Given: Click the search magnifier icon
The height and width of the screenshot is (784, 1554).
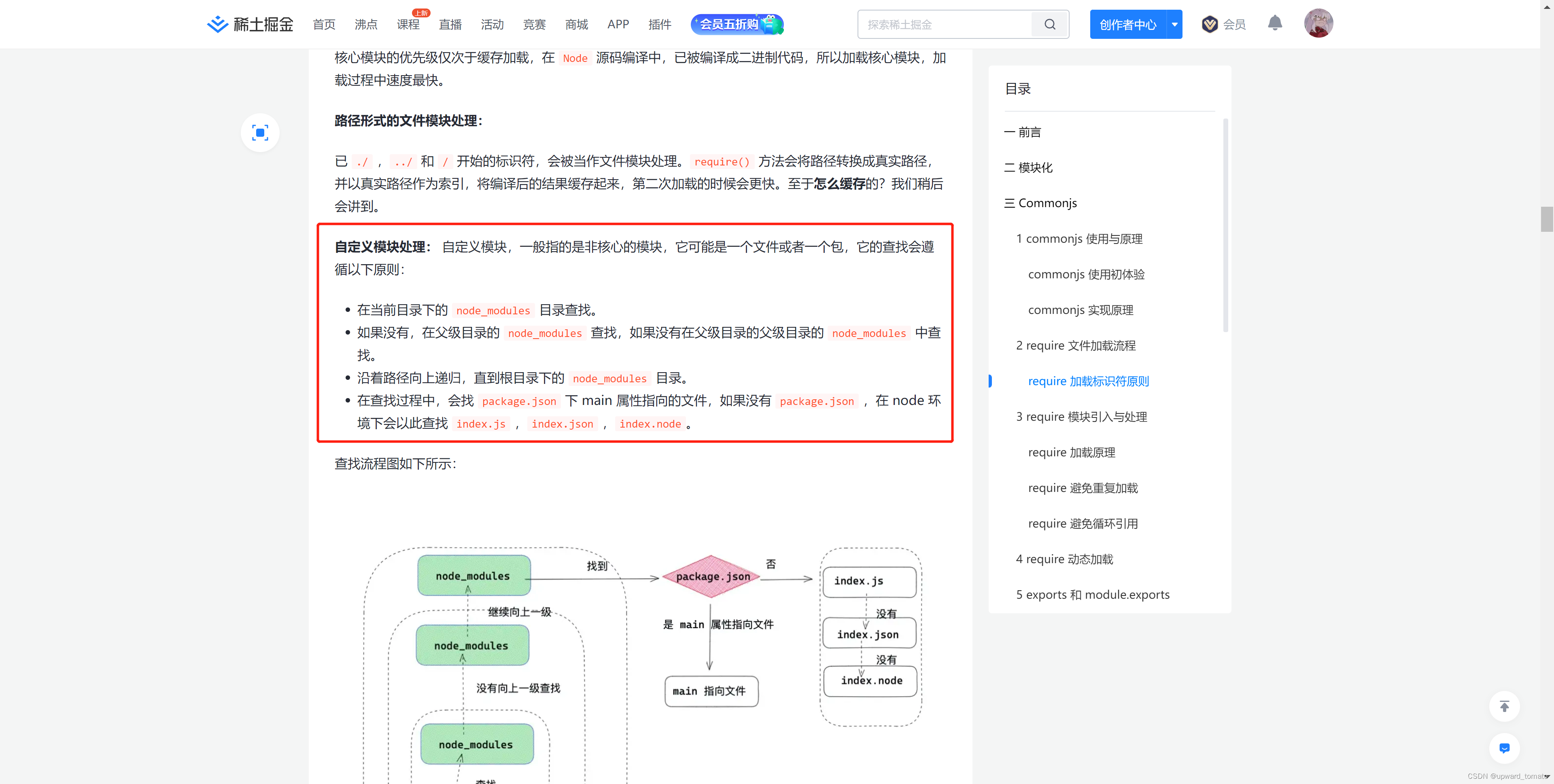Looking at the screenshot, I should tap(1050, 24).
